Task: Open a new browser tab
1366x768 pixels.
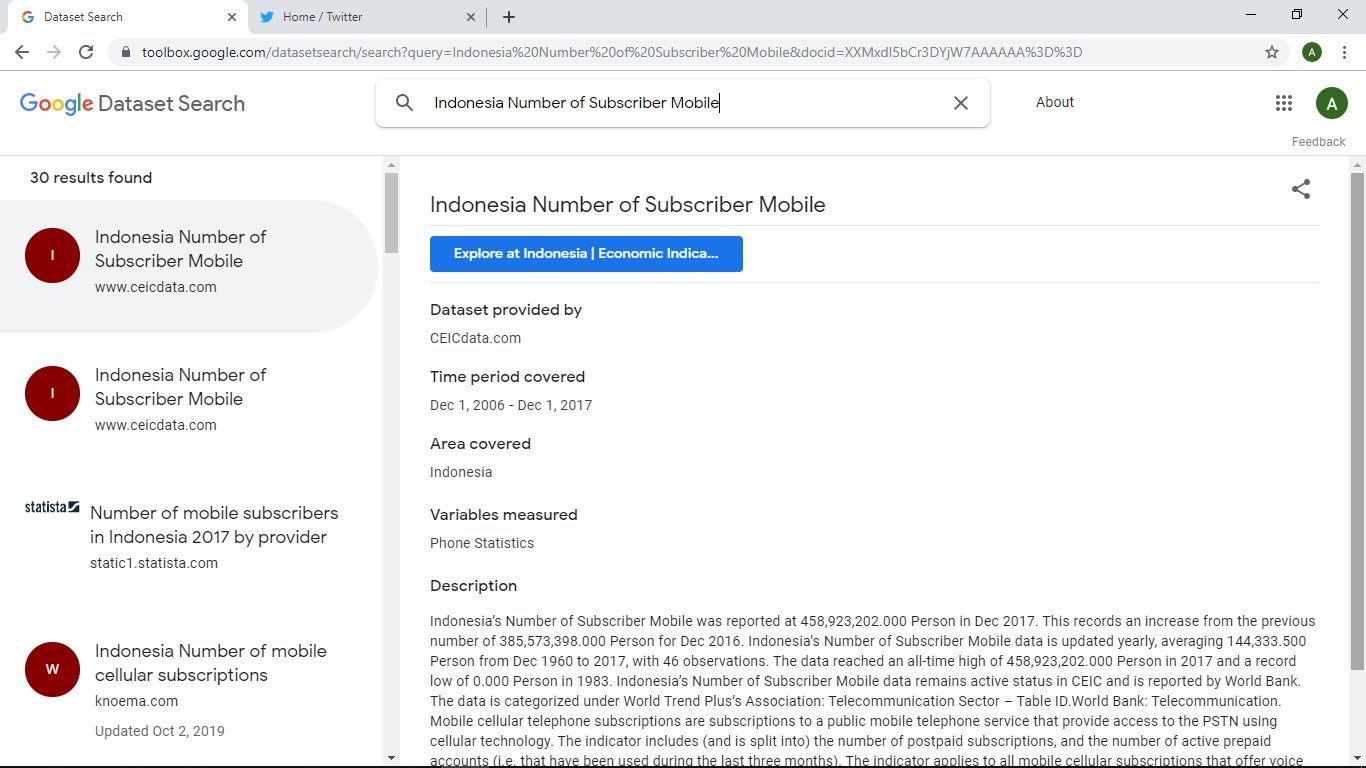Action: tap(509, 17)
